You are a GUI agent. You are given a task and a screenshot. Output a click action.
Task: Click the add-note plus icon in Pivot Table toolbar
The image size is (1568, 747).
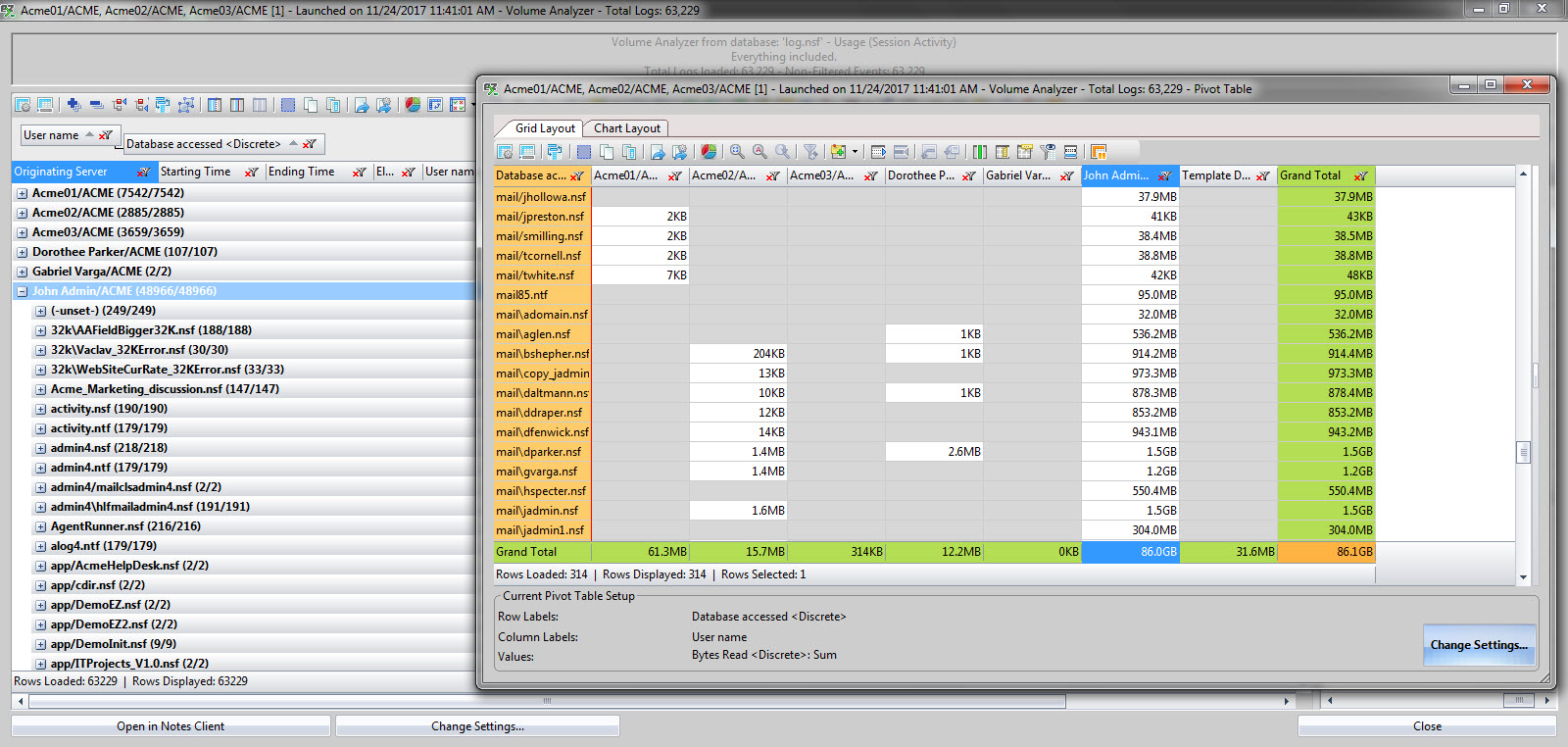click(838, 152)
